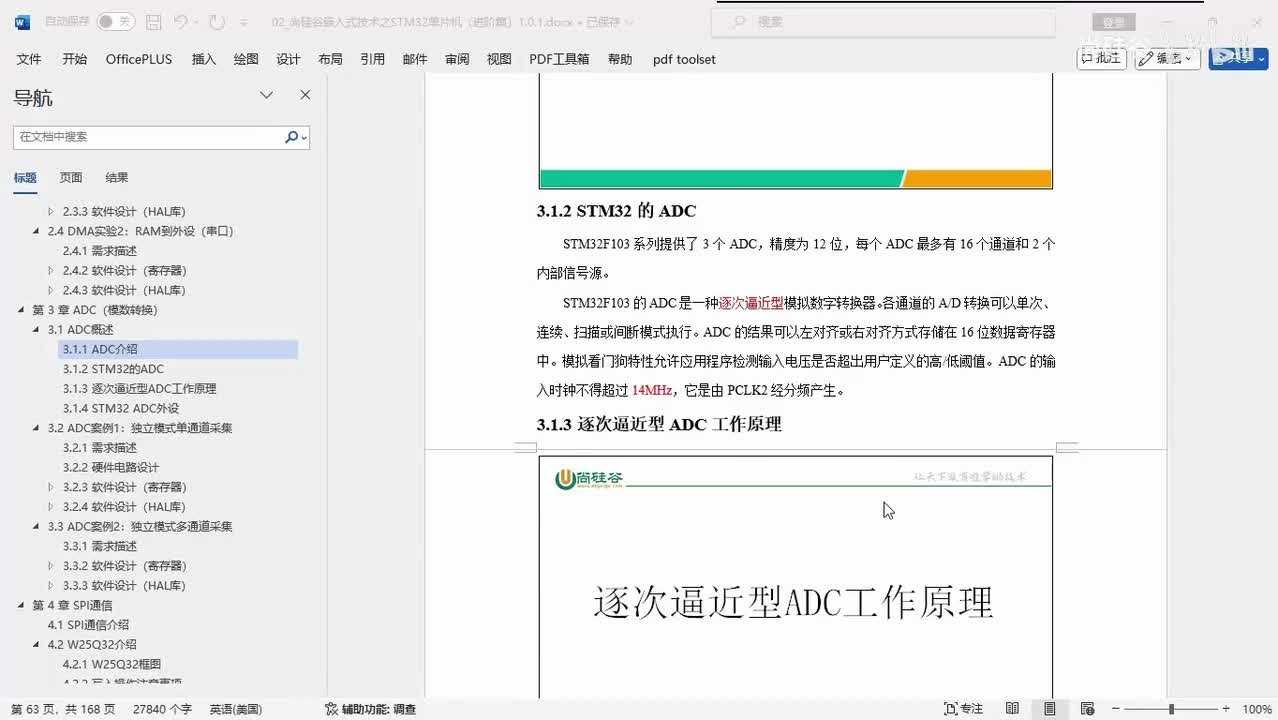This screenshot has height=720, width=1278.
Task: Go to heading 3.2.2 硬件电路设计
Action: pyautogui.click(x=111, y=467)
